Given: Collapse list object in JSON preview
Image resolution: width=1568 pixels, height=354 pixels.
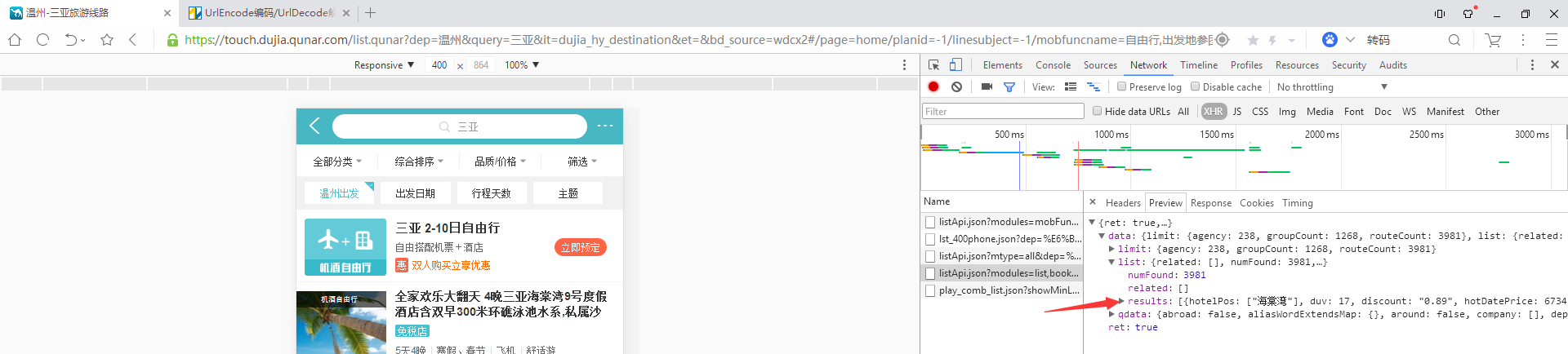Looking at the screenshot, I should 1111,262.
